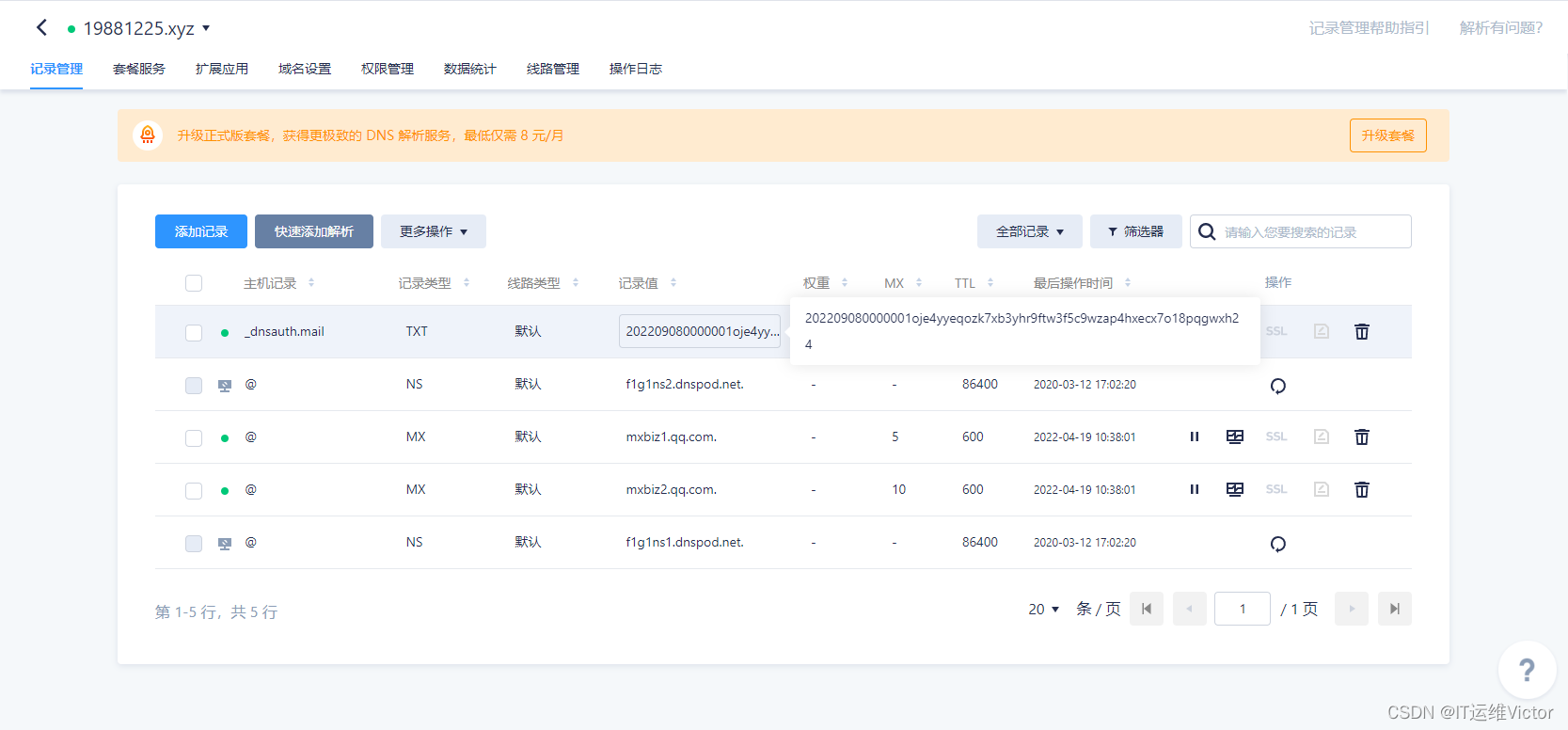Pause the mxbiz1.qq.com MX record

[x=1195, y=436]
